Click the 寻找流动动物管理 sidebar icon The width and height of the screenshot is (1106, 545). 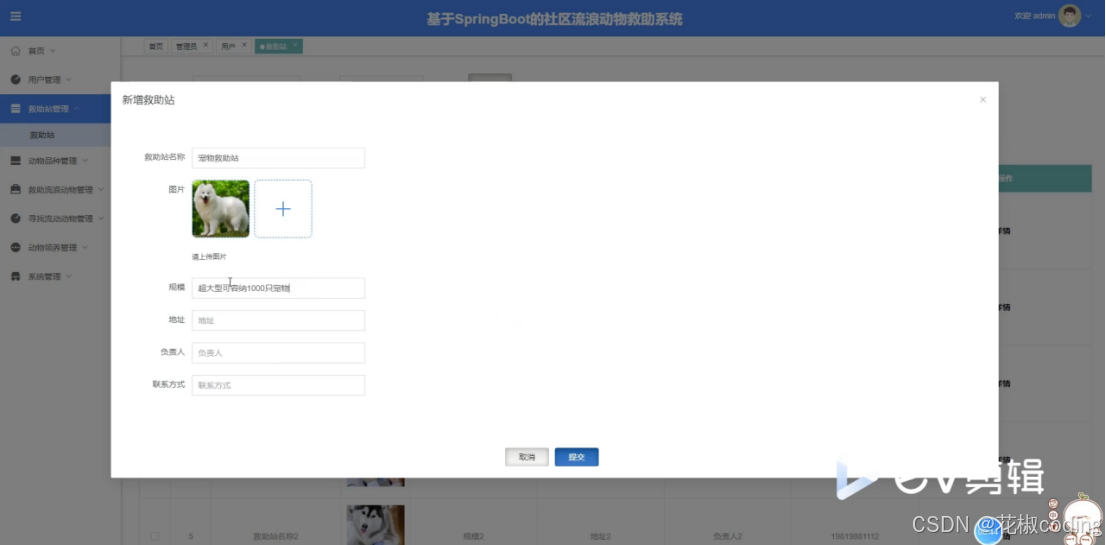[16, 219]
